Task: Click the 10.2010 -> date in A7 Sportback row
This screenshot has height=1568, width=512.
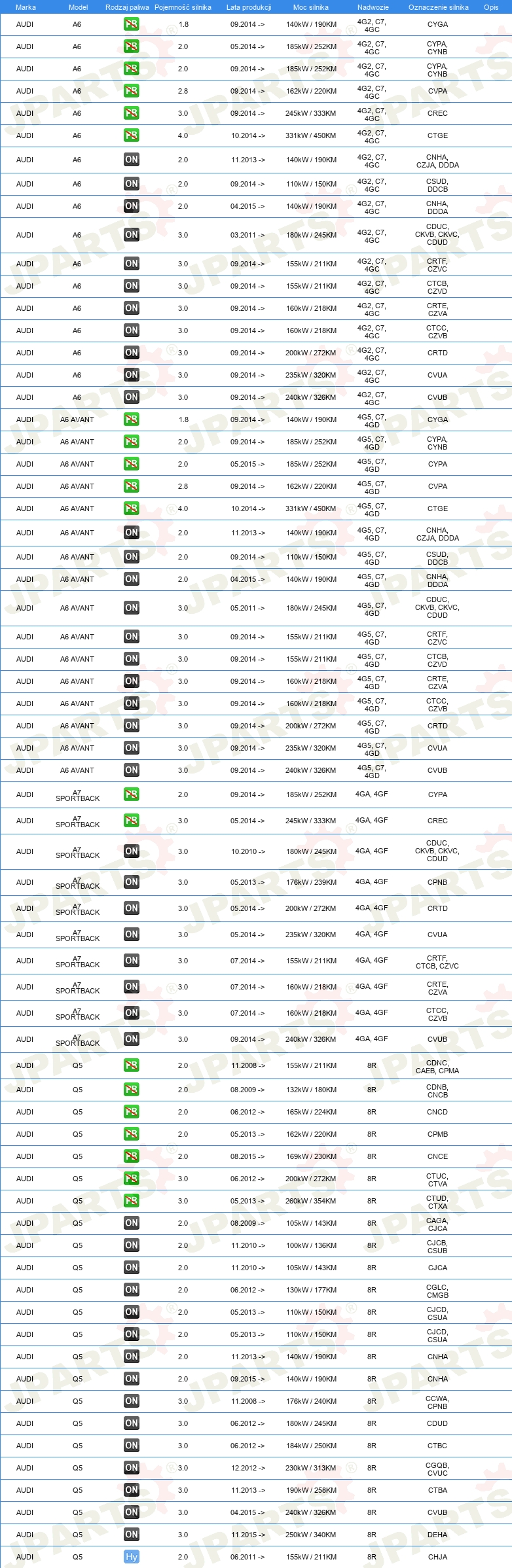Action: point(247,851)
